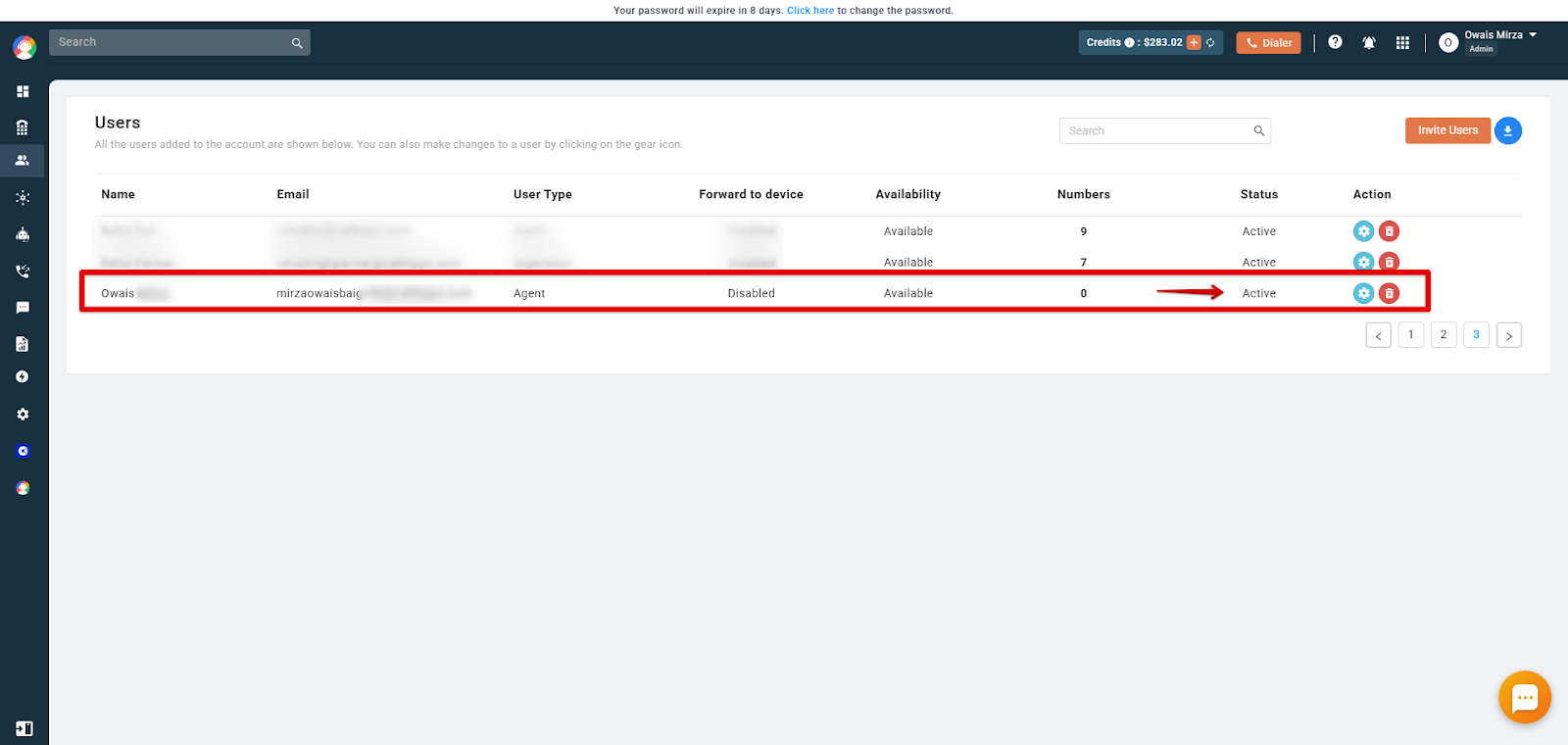Click the Name column header

pos(119,194)
